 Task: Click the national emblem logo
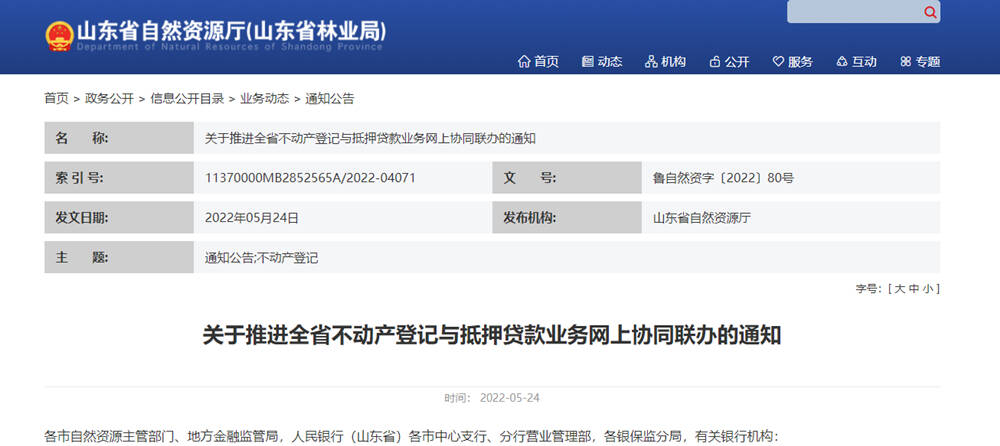pos(60,36)
